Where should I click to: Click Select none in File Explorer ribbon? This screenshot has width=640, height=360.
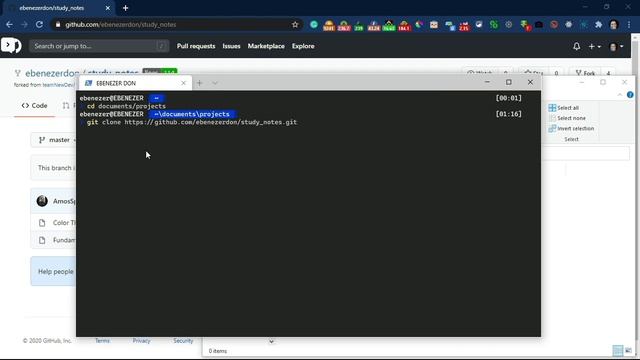pyautogui.click(x=567, y=118)
